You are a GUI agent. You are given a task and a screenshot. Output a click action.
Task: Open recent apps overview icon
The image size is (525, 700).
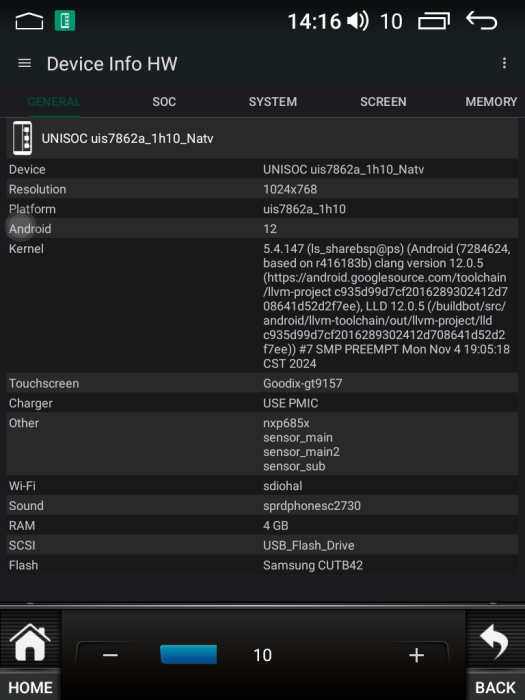point(433,21)
